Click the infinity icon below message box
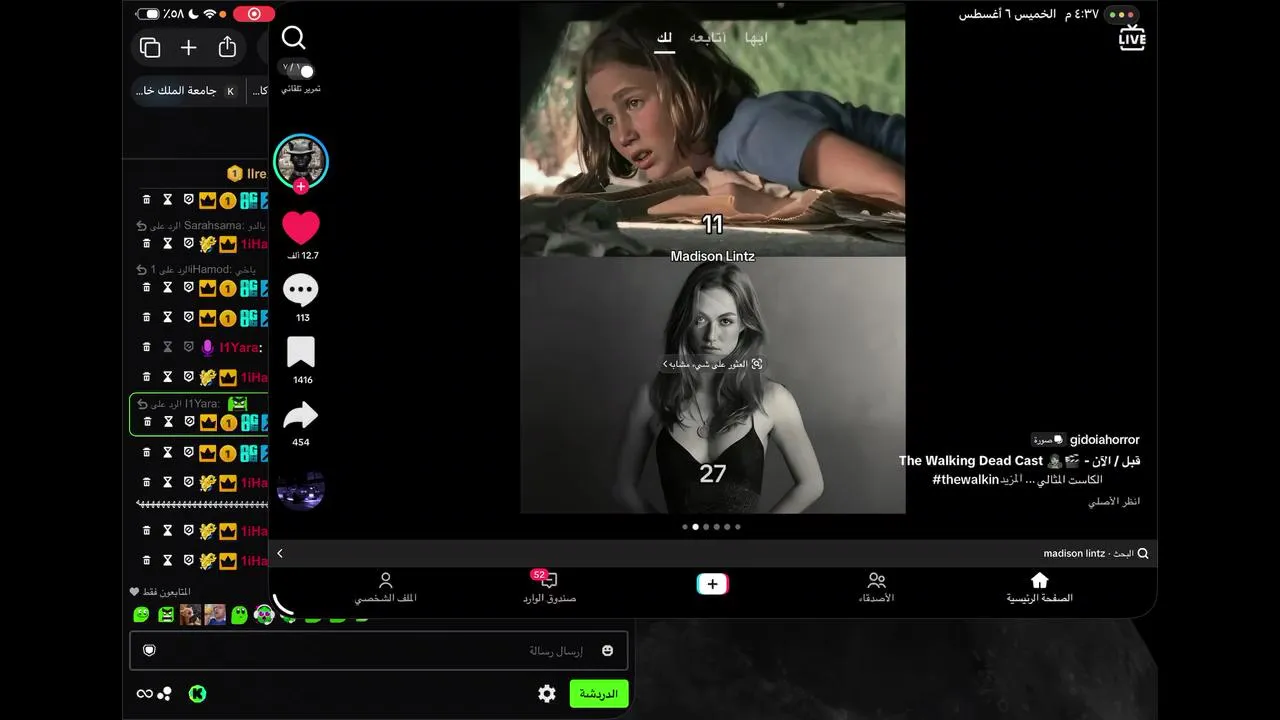This screenshot has height=720, width=1280. click(144, 693)
